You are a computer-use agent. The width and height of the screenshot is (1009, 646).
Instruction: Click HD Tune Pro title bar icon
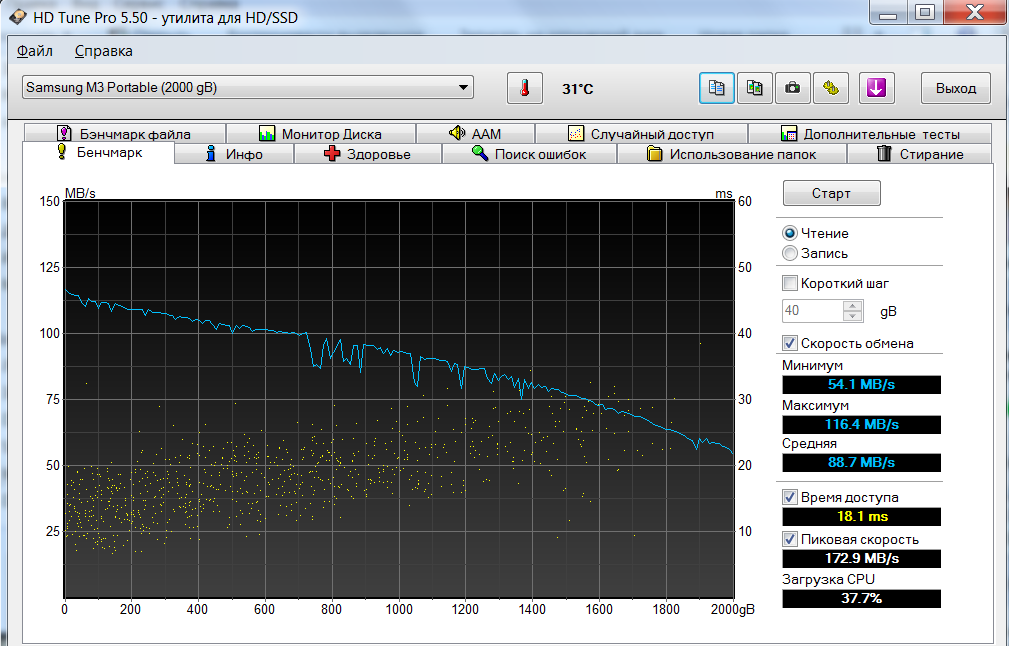point(17,17)
